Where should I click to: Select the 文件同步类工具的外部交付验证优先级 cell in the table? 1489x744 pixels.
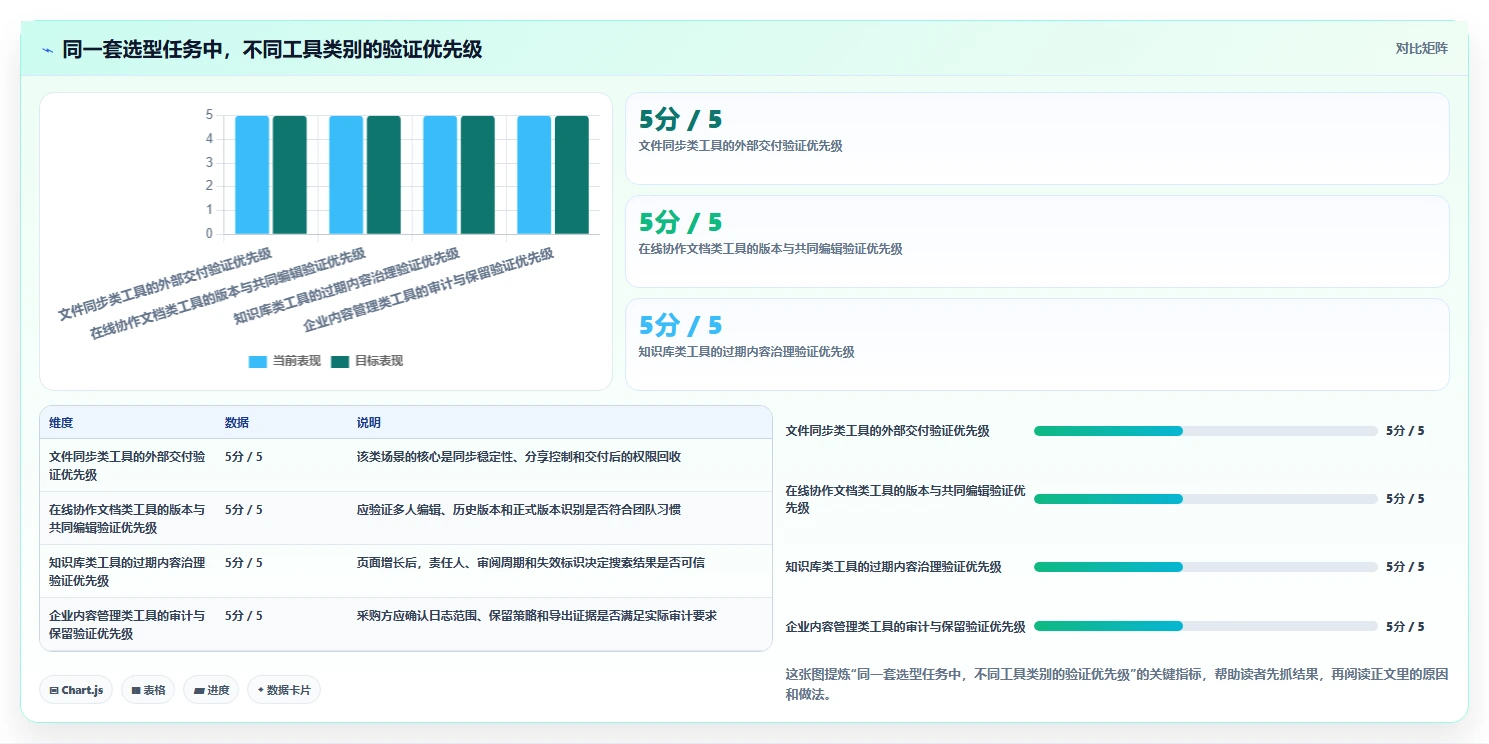coord(127,466)
